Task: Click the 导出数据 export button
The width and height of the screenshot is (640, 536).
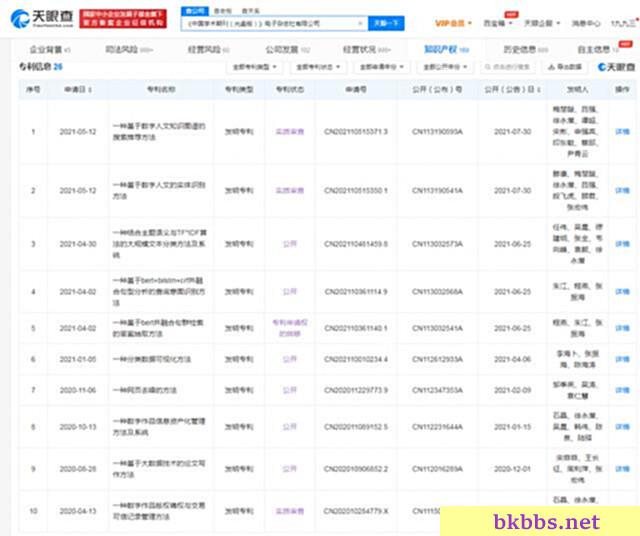Action: pos(565,67)
